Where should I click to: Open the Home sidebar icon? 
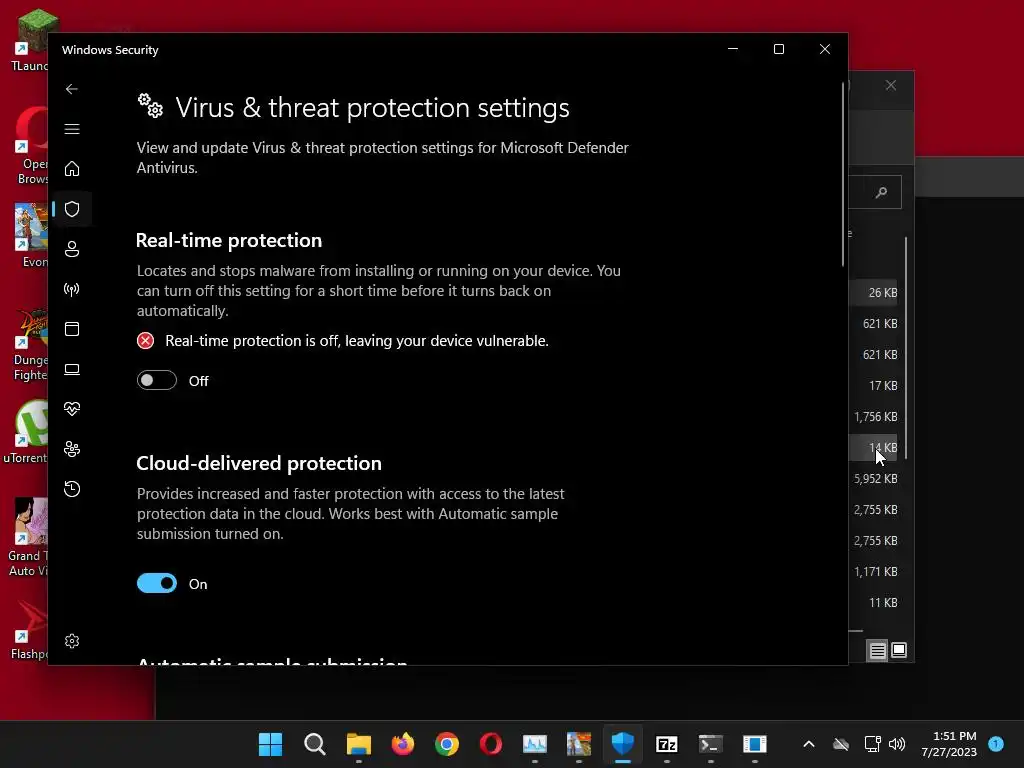click(72, 168)
